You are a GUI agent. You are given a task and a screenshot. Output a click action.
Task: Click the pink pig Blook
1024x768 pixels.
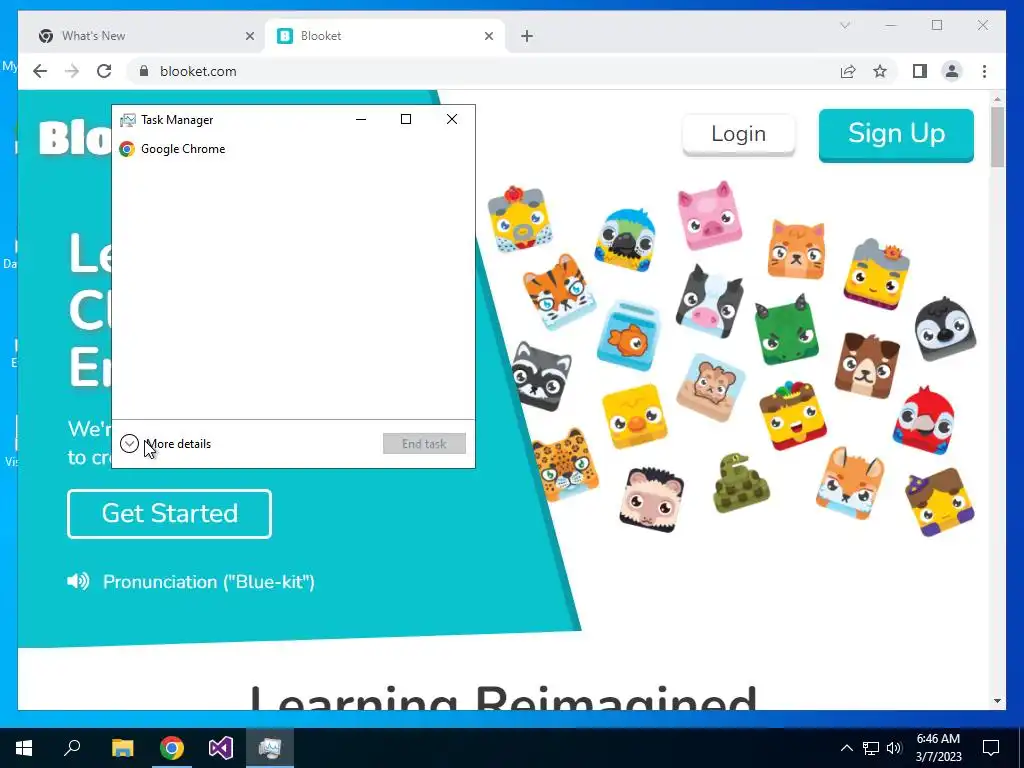pos(709,214)
